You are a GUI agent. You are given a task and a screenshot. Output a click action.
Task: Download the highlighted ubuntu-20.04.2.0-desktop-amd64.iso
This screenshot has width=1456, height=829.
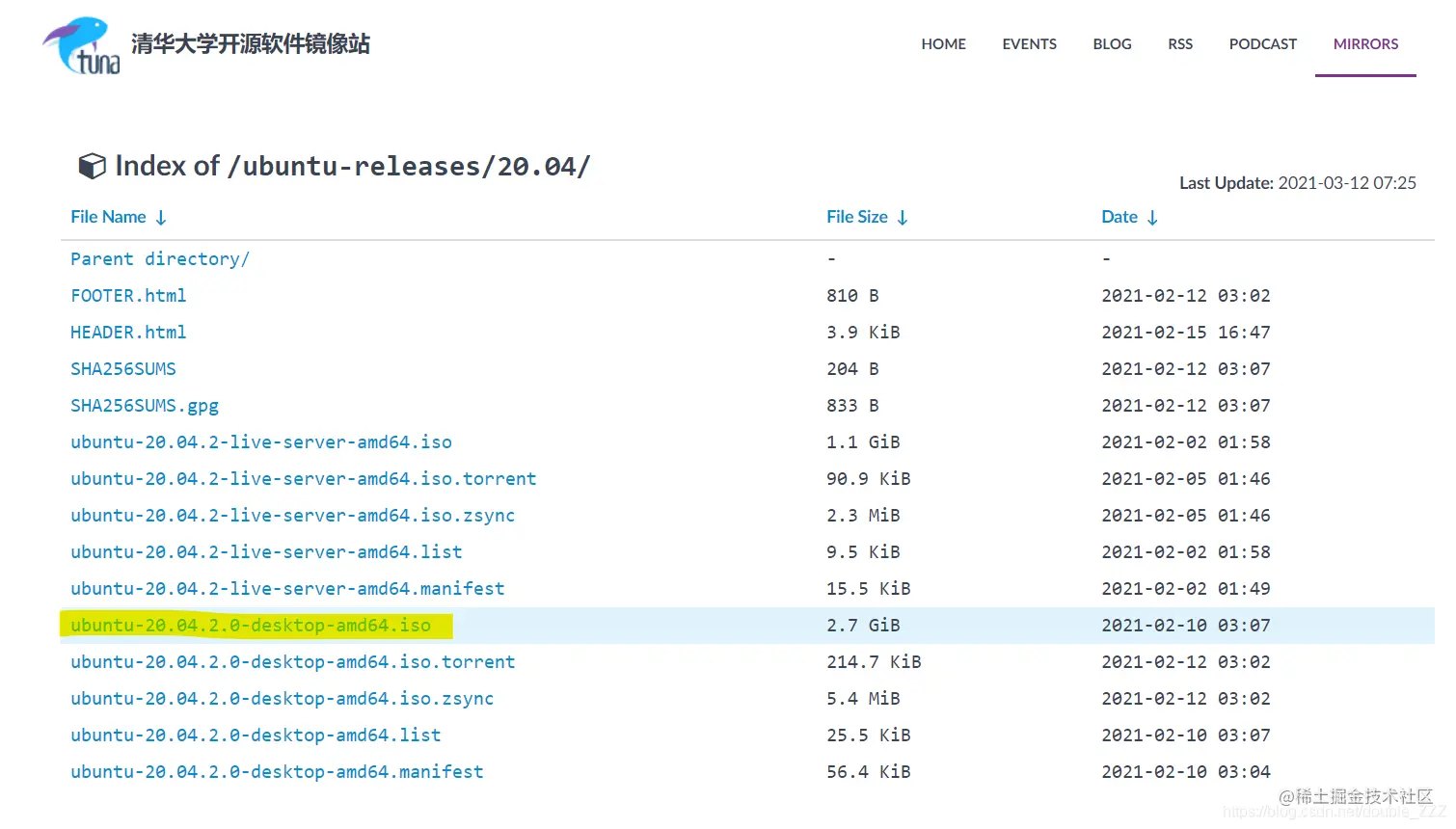coord(251,625)
